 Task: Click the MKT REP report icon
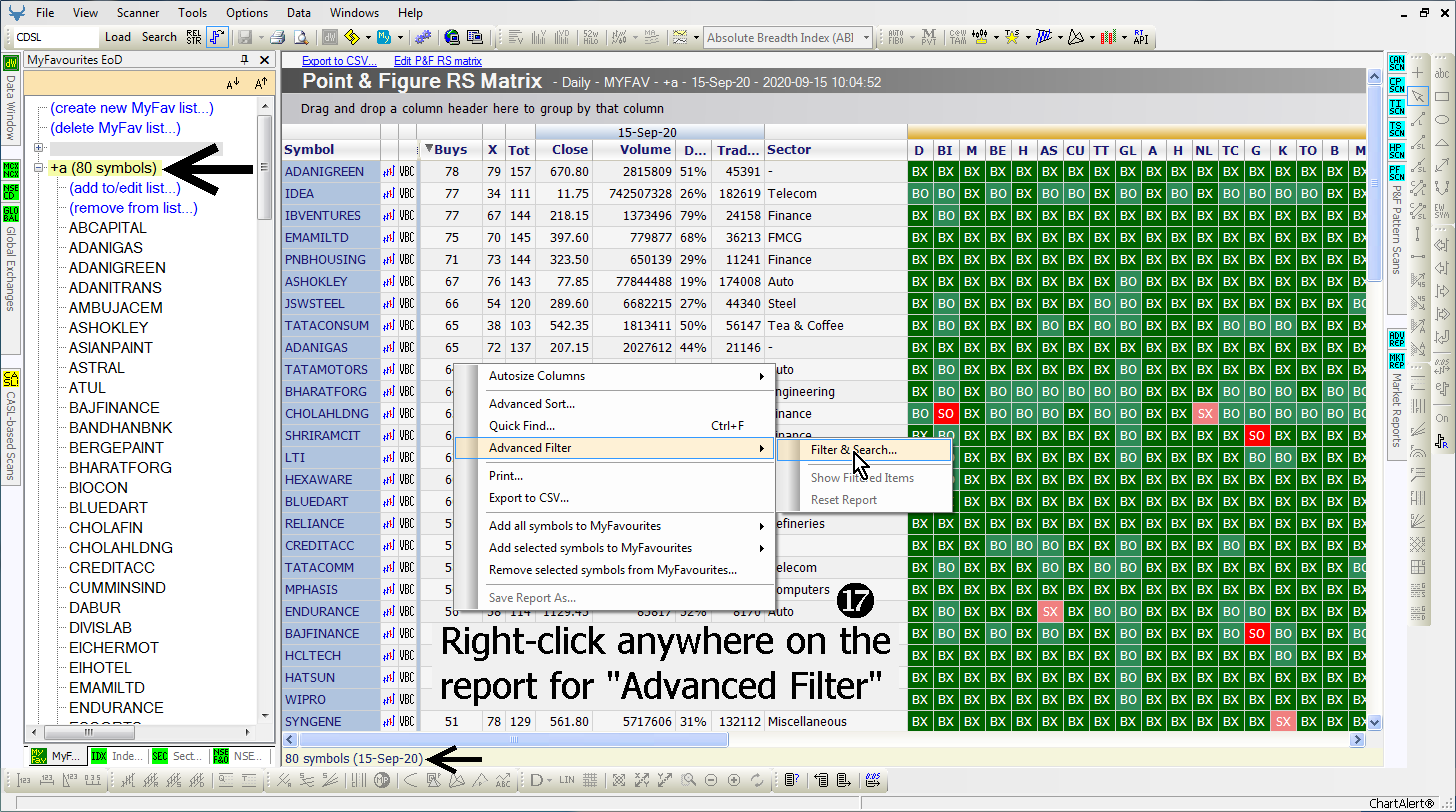point(1397,360)
